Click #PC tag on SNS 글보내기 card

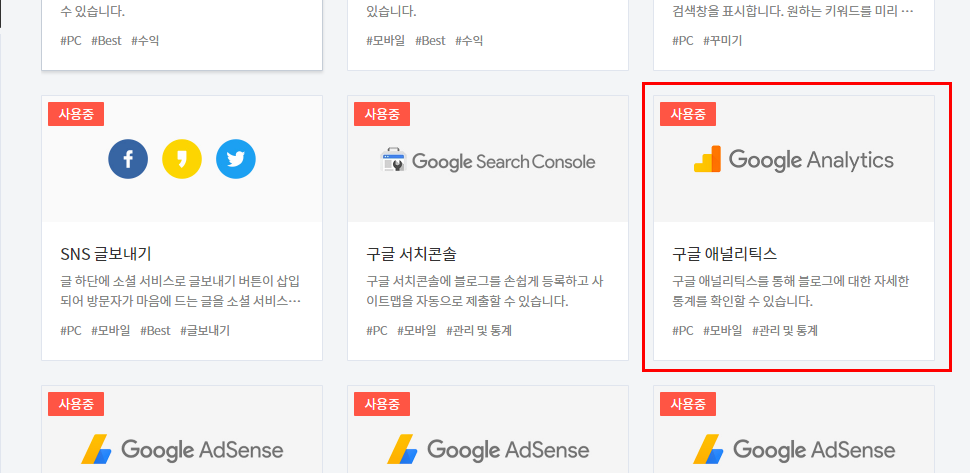pos(71,331)
